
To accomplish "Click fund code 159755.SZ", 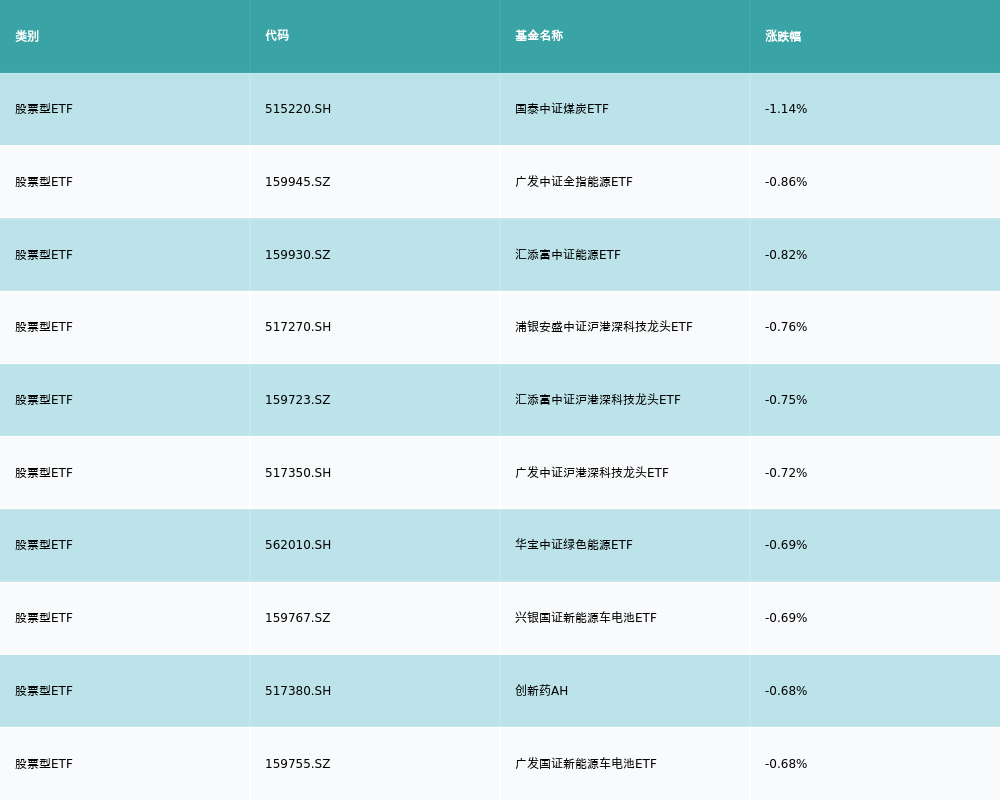I will (x=297, y=764).
